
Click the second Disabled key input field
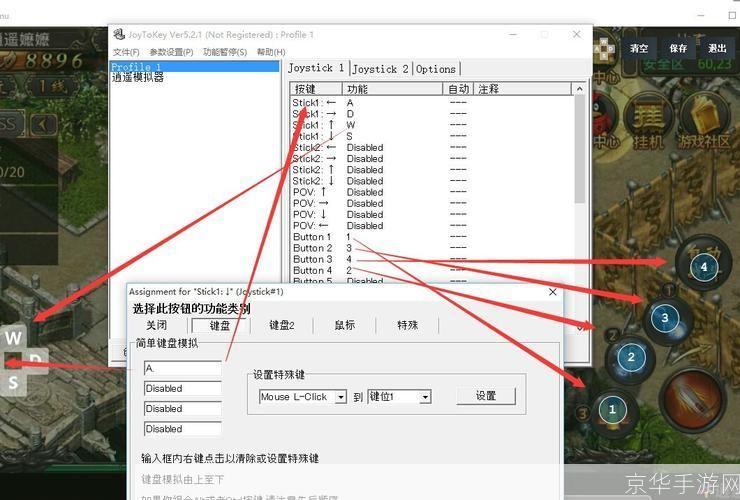(183, 389)
